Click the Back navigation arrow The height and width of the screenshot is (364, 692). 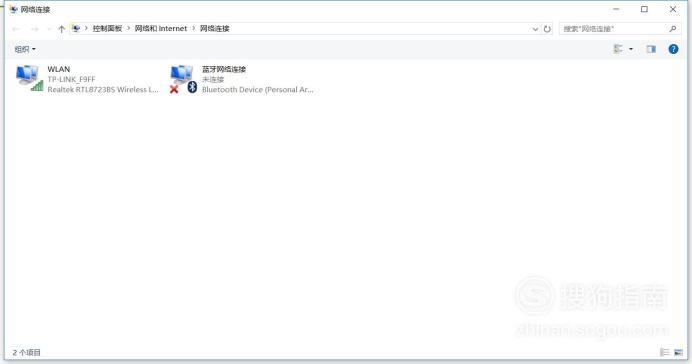(16, 29)
